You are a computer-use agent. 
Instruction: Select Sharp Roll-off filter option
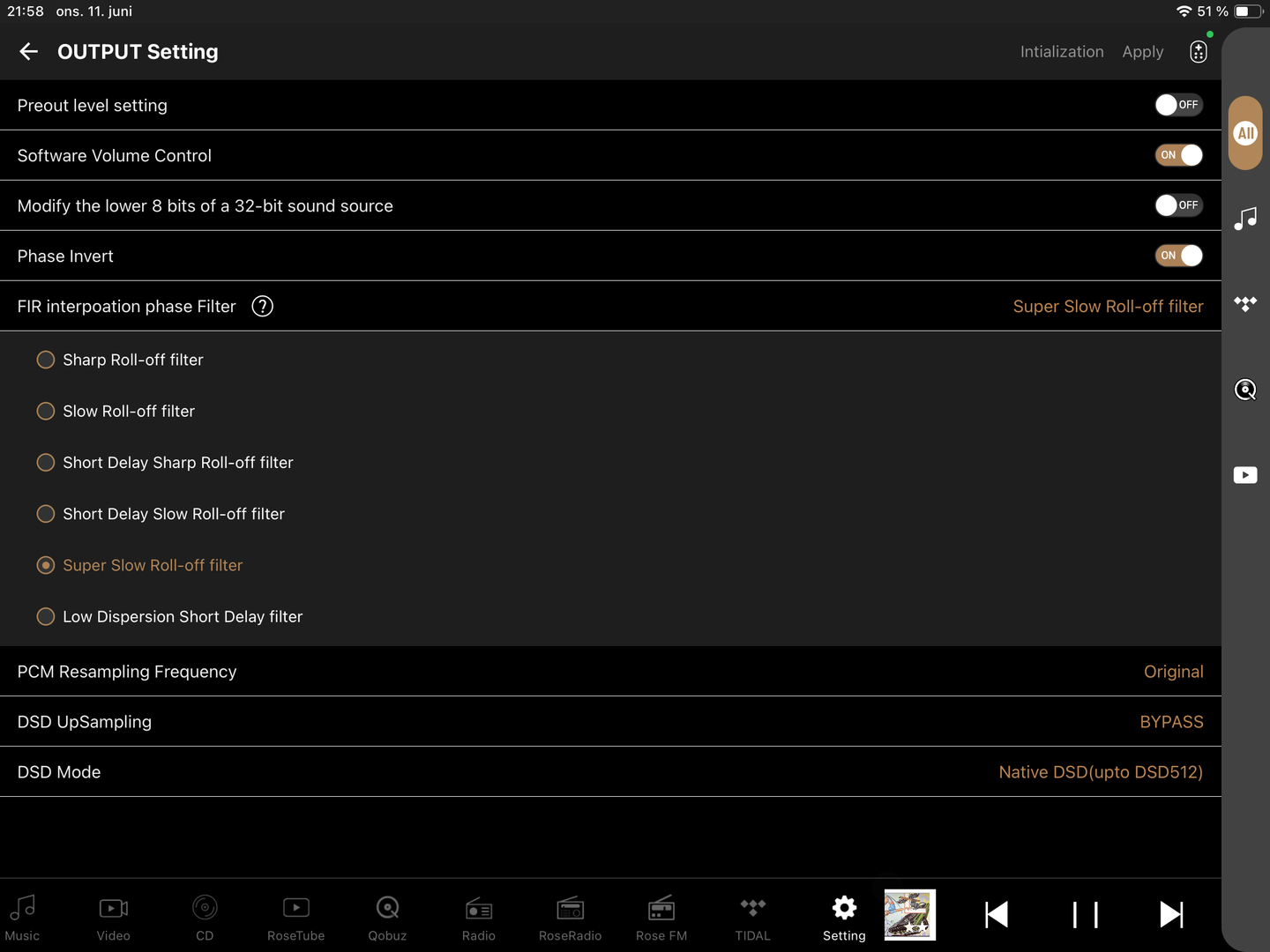click(120, 360)
